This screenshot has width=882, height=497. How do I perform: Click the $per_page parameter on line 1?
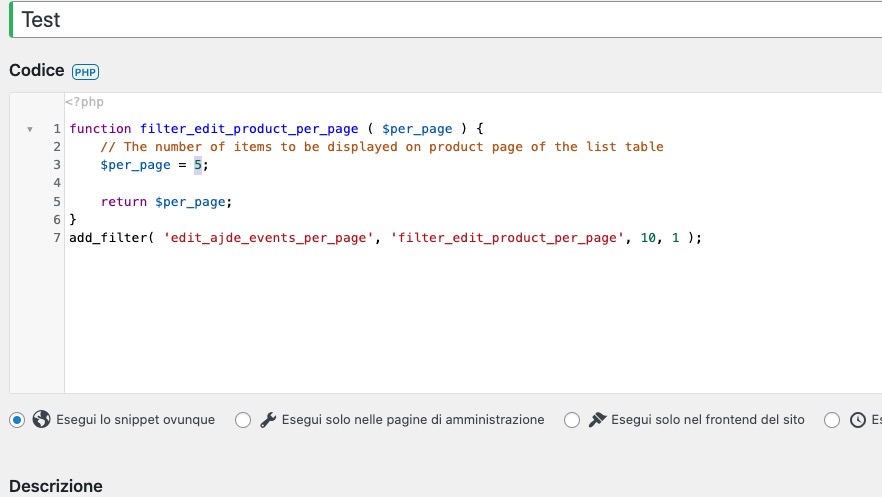click(x=417, y=129)
